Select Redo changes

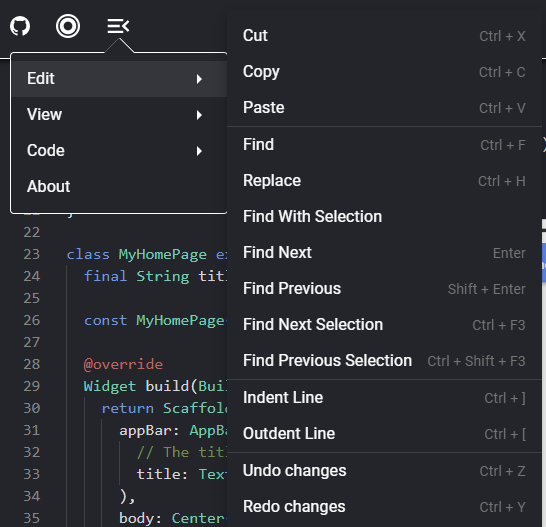pos(384,507)
